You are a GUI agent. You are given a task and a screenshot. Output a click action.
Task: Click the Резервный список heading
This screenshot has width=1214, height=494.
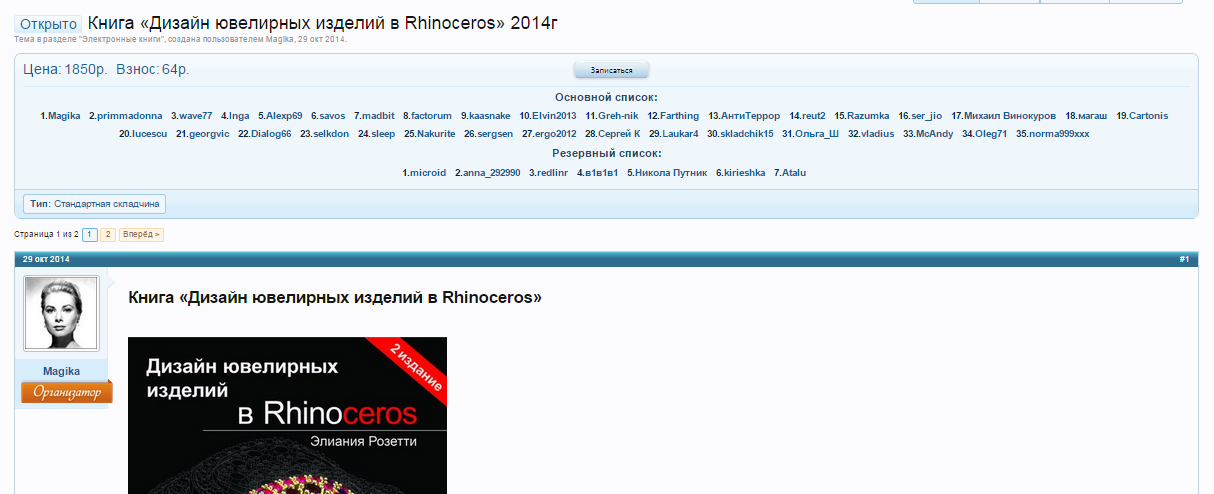606,154
